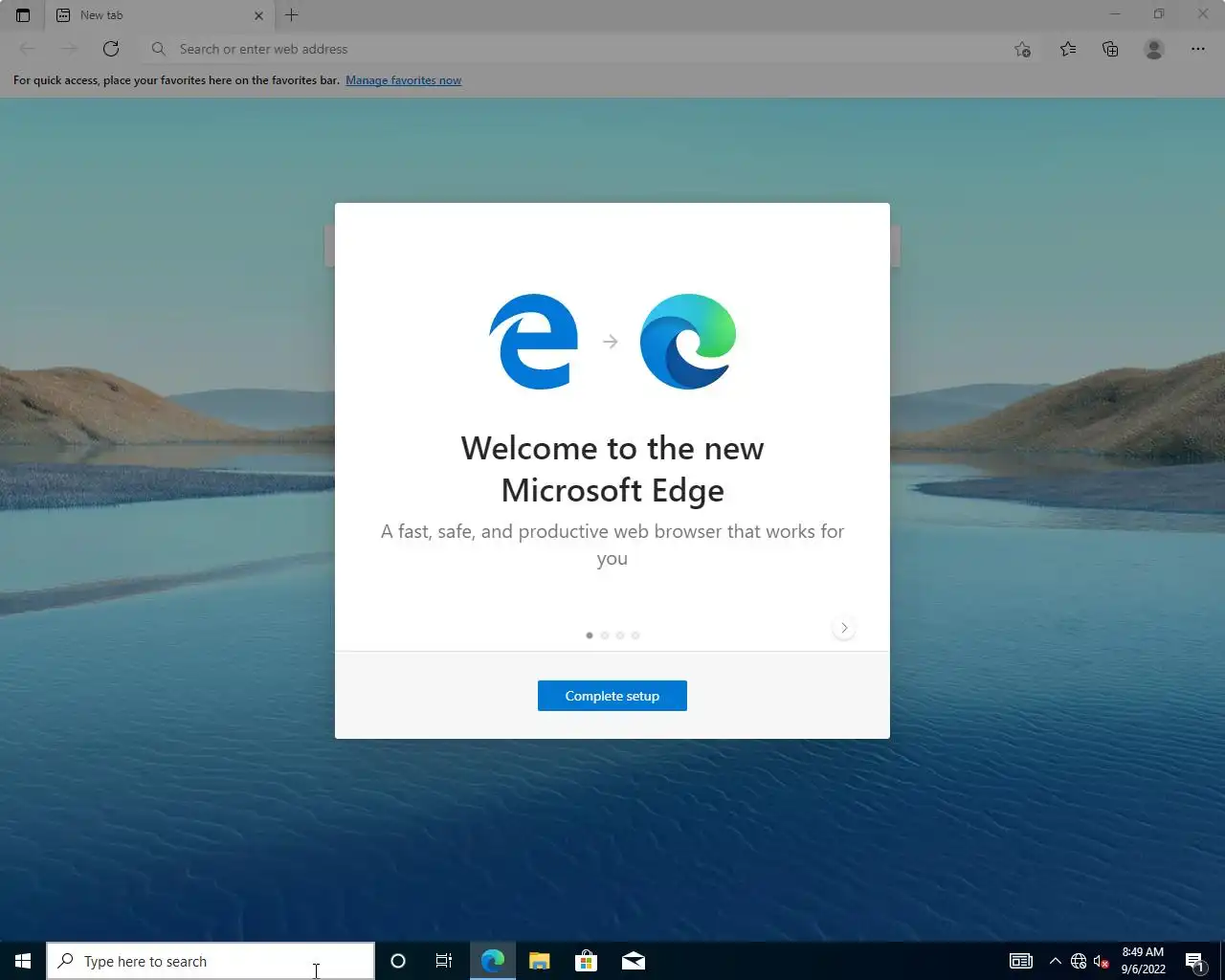Click the Complete setup button
The height and width of the screenshot is (980, 1225).
pos(612,696)
